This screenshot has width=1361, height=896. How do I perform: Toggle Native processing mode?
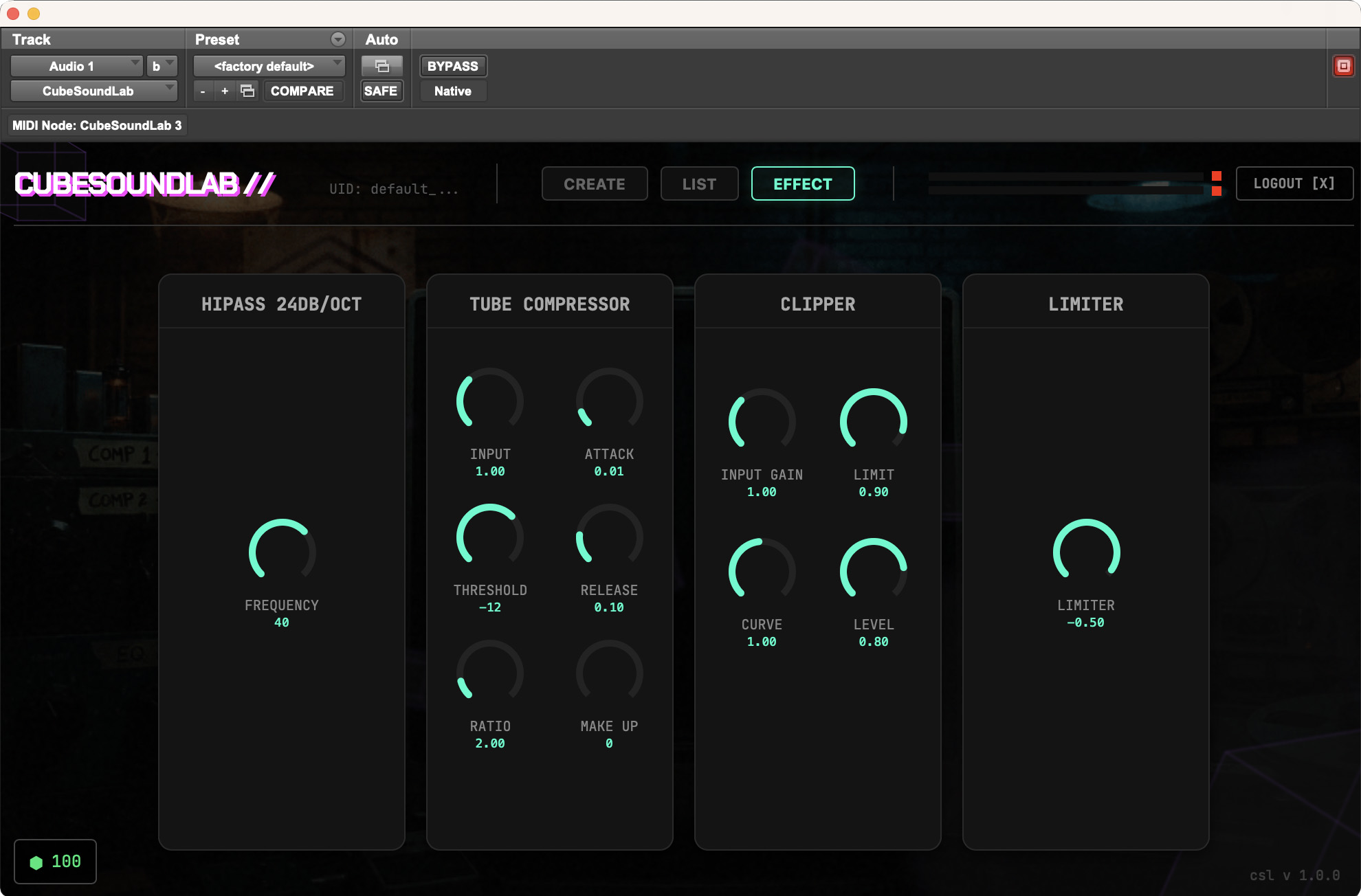pyautogui.click(x=452, y=91)
